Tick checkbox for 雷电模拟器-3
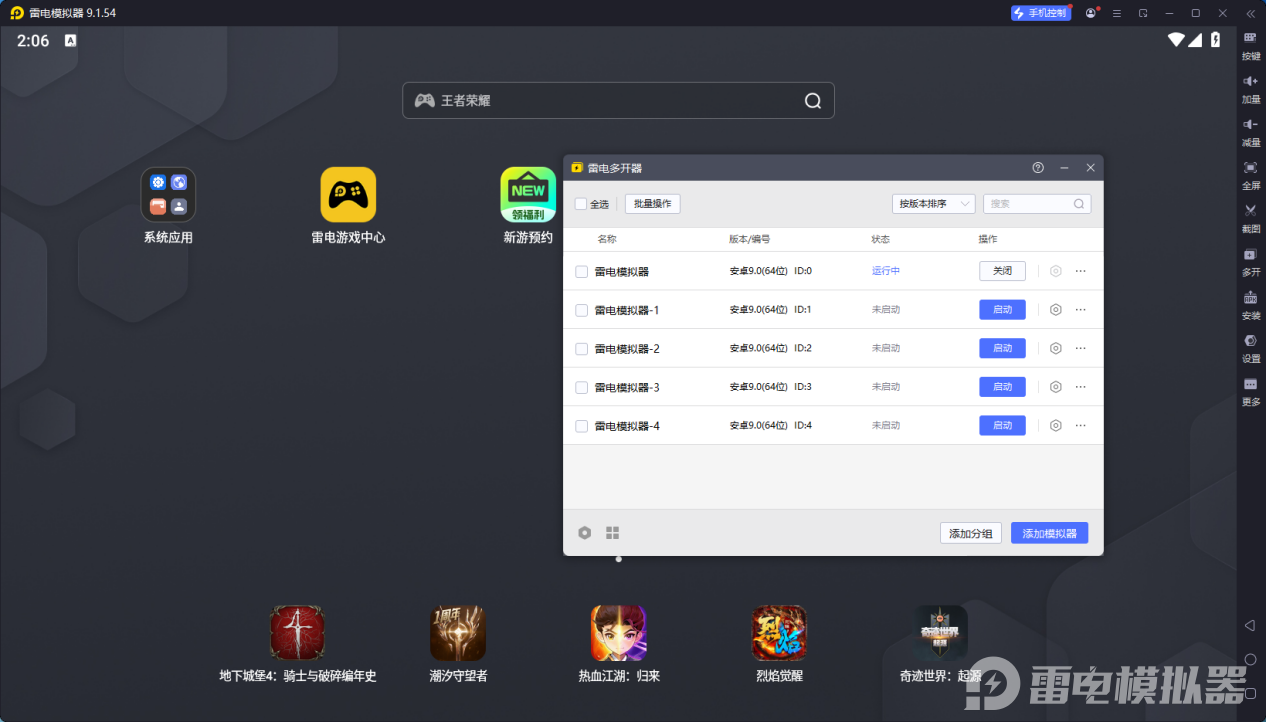Image resolution: width=1266 pixels, height=722 pixels. pyautogui.click(x=581, y=387)
